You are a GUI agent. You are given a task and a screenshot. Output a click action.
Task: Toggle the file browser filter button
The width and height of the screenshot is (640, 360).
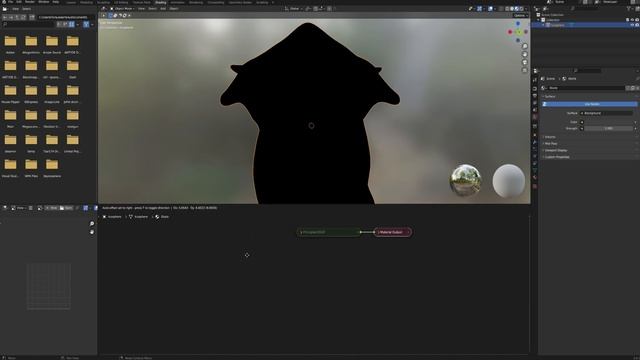click(x=86, y=24)
